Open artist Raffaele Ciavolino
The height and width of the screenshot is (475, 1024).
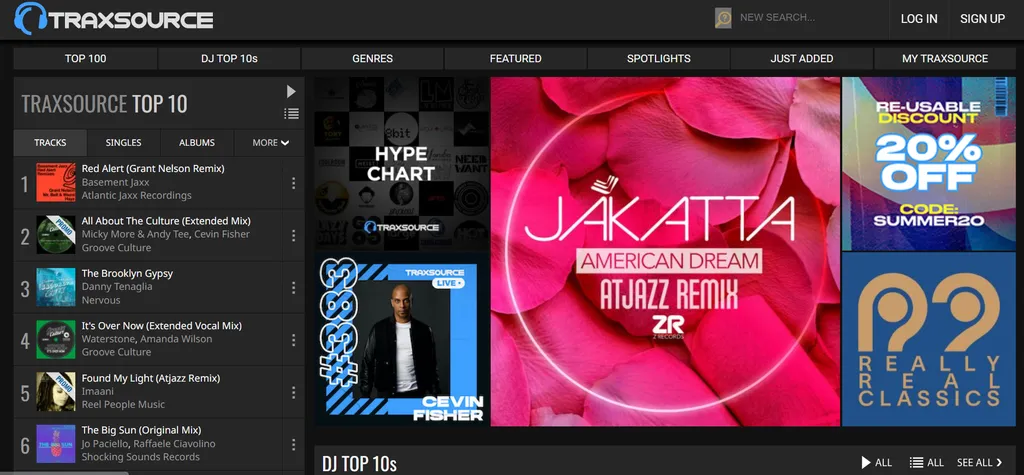[x=176, y=444]
